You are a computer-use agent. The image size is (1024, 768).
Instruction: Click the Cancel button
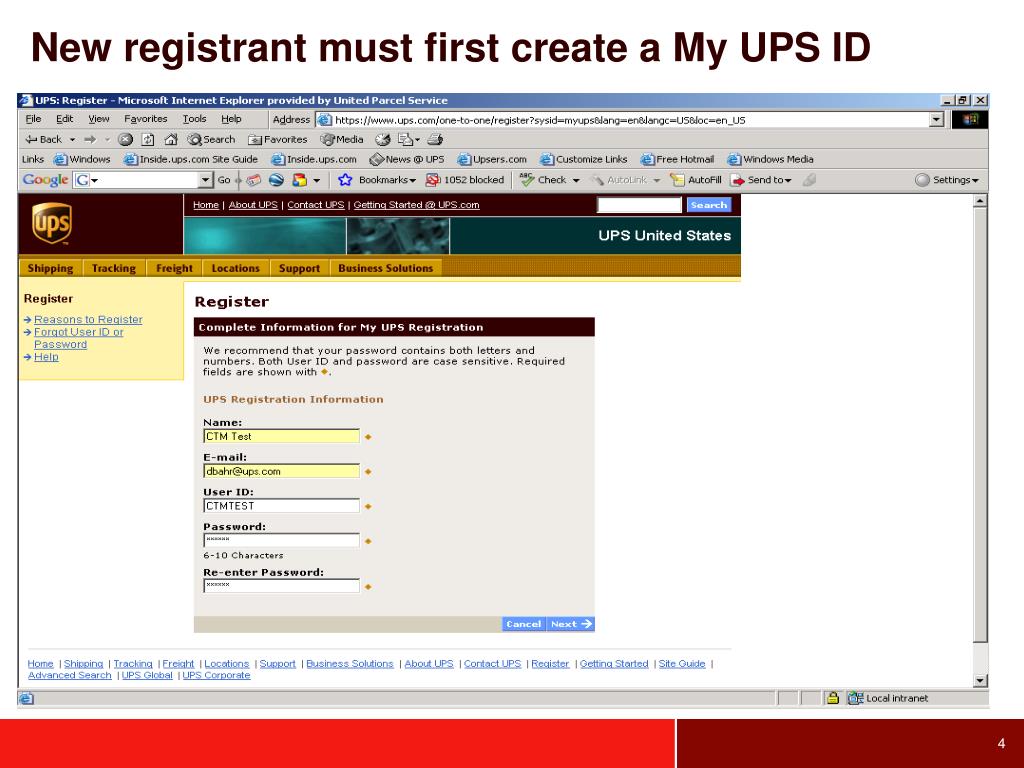[524, 624]
